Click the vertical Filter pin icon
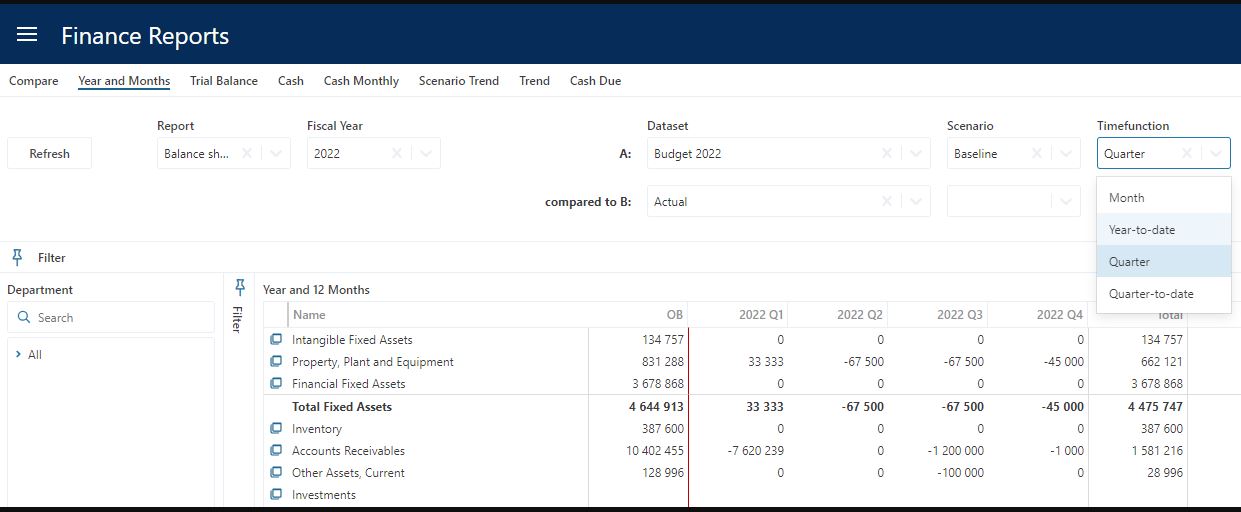Screen dimensions: 1241x512 [239, 288]
